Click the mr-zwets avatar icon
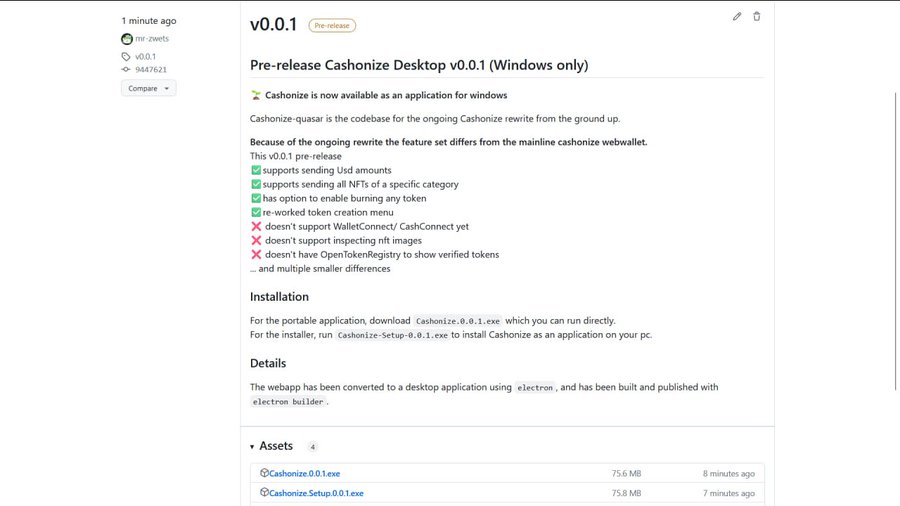Image resolution: width=900 pixels, height=506 pixels. (x=127, y=39)
